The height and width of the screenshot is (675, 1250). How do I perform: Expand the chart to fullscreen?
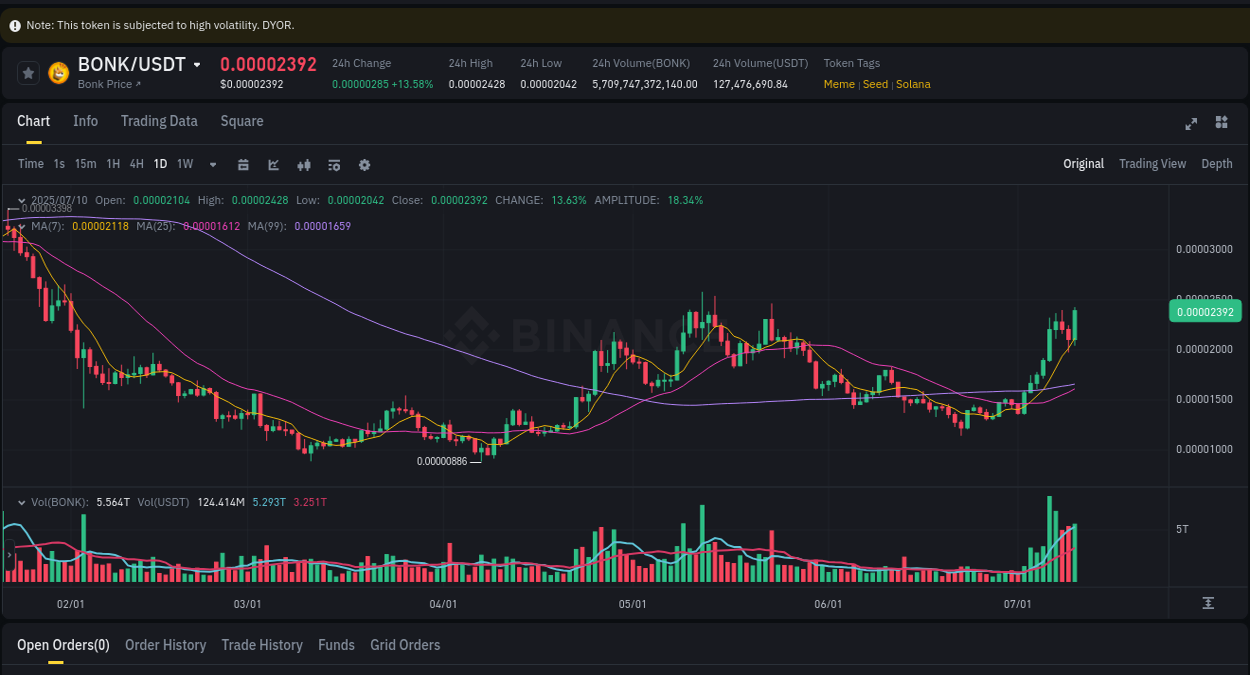point(1191,124)
